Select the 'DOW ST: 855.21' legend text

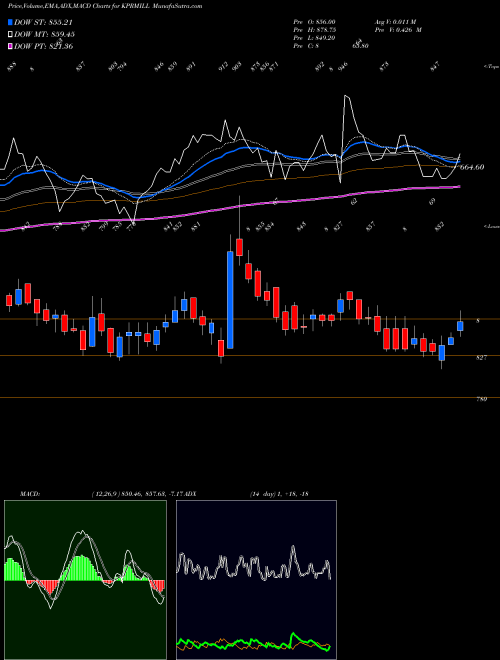coord(43,22)
